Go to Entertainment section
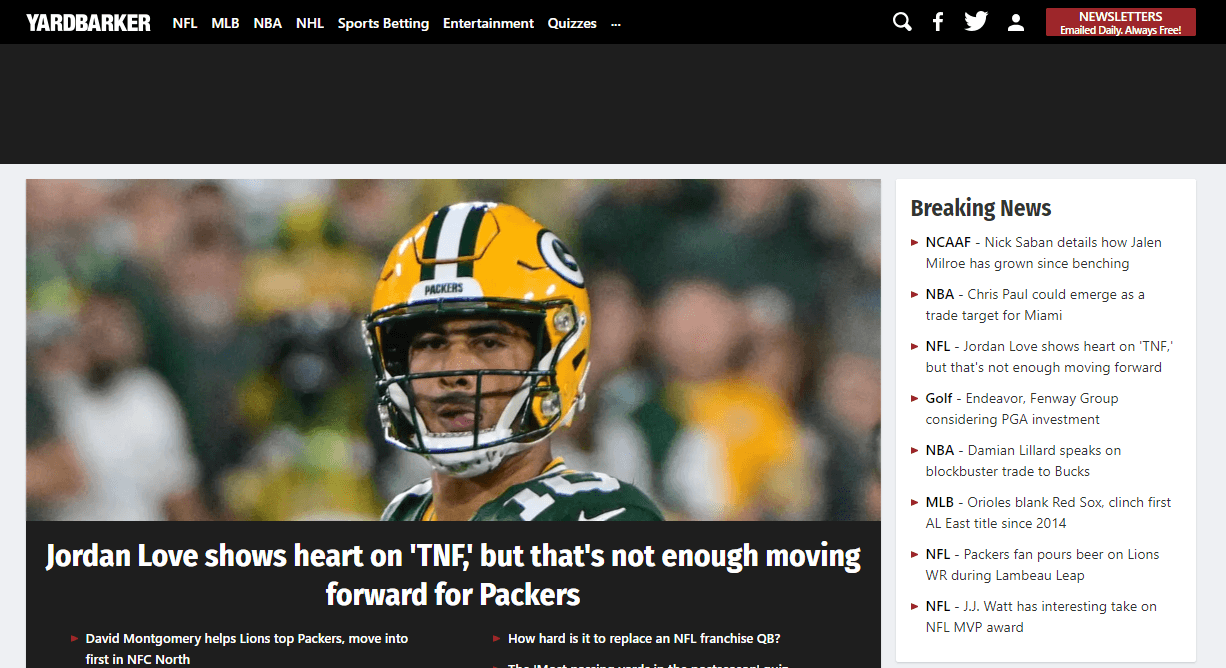Viewport: 1226px width, 668px height. [488, 23]
